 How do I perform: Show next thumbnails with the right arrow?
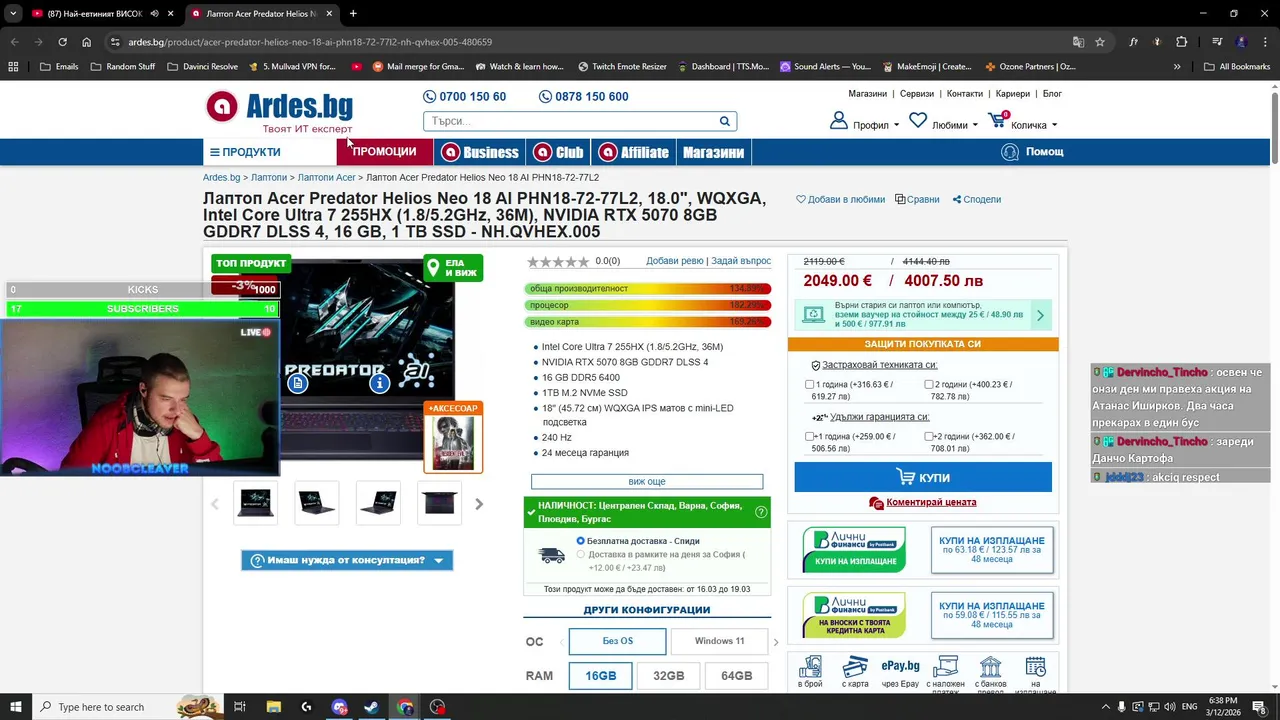pos(479,504)
